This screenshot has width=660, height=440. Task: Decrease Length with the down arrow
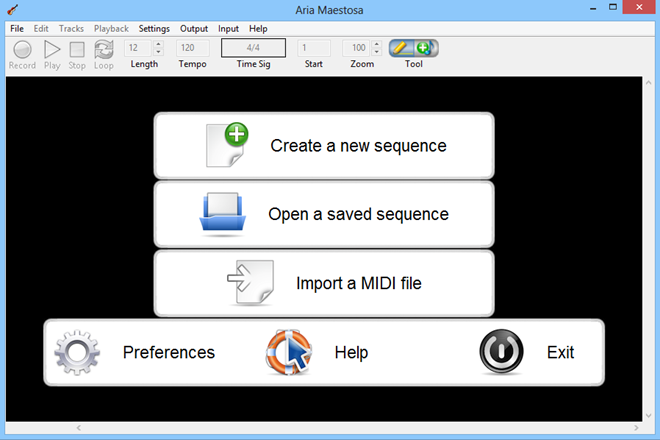tap(158, 52)
